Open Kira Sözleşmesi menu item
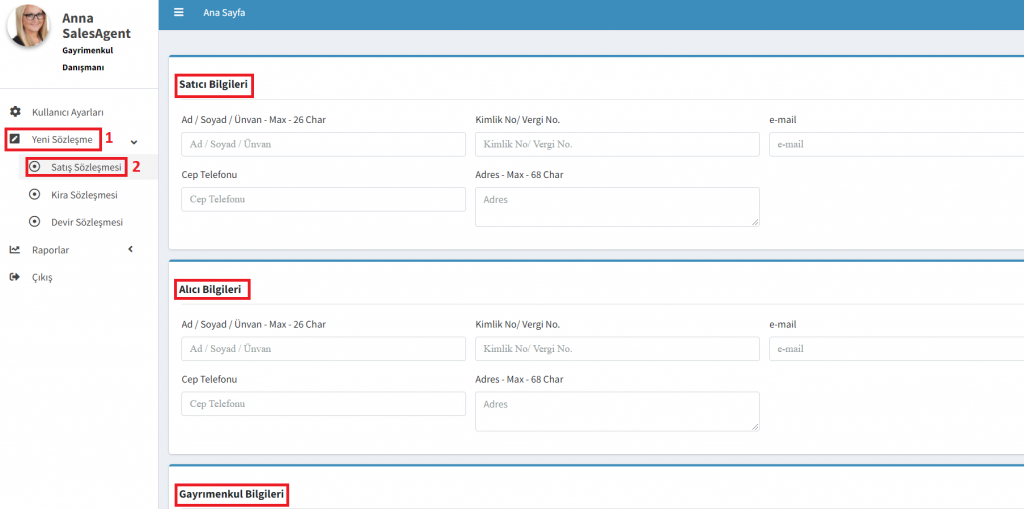 84,195
